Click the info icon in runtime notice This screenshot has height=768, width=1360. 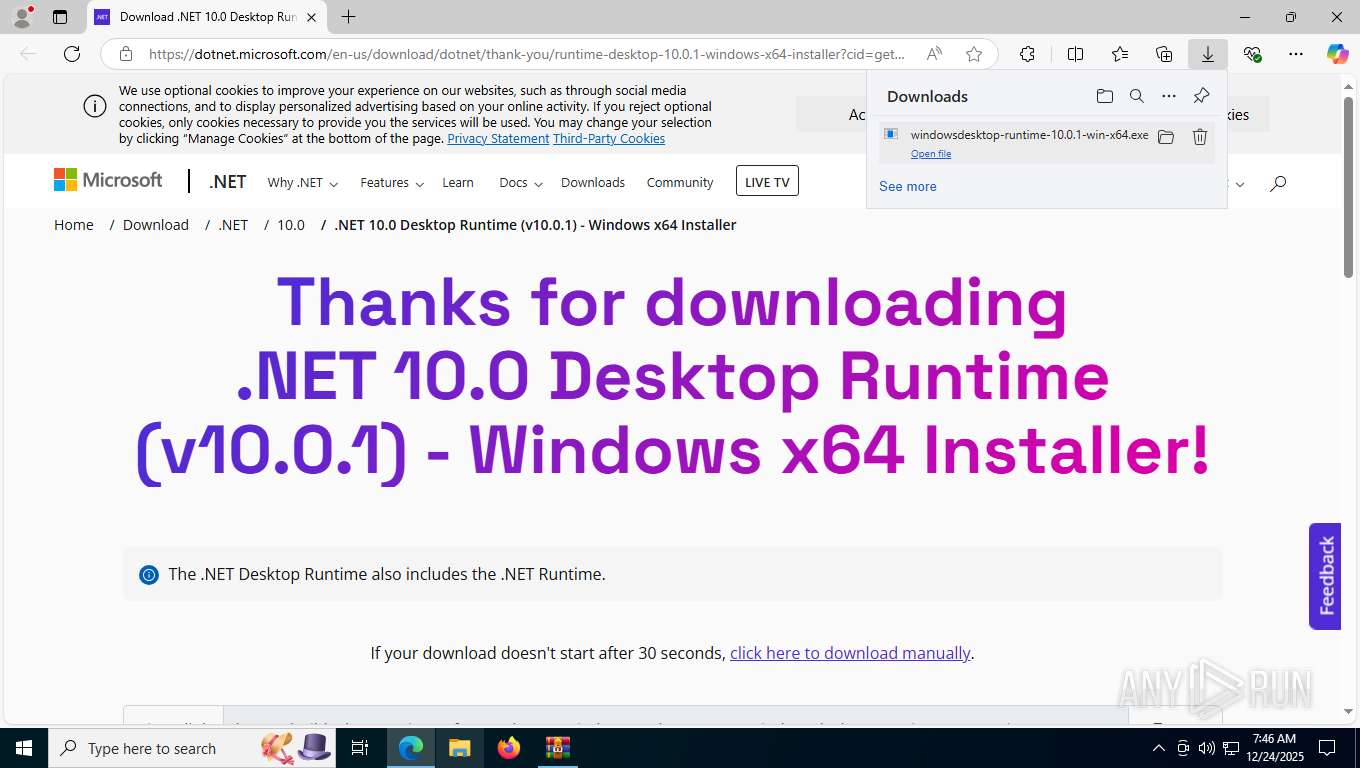(x=149, y=575)
